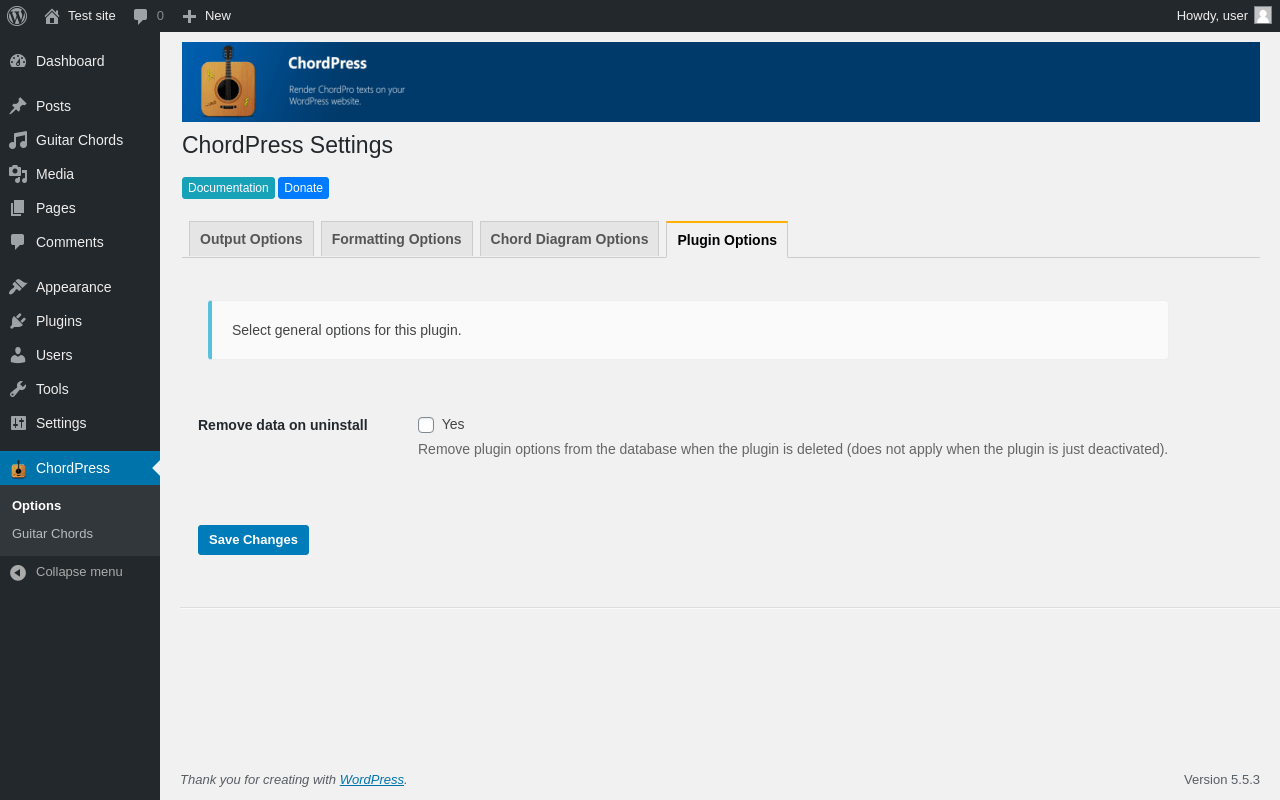The width and height of the screenshot is (1280, 800).
Task: Open the Pages menu label
Action: pyautogui.click(x=56, y=208)
